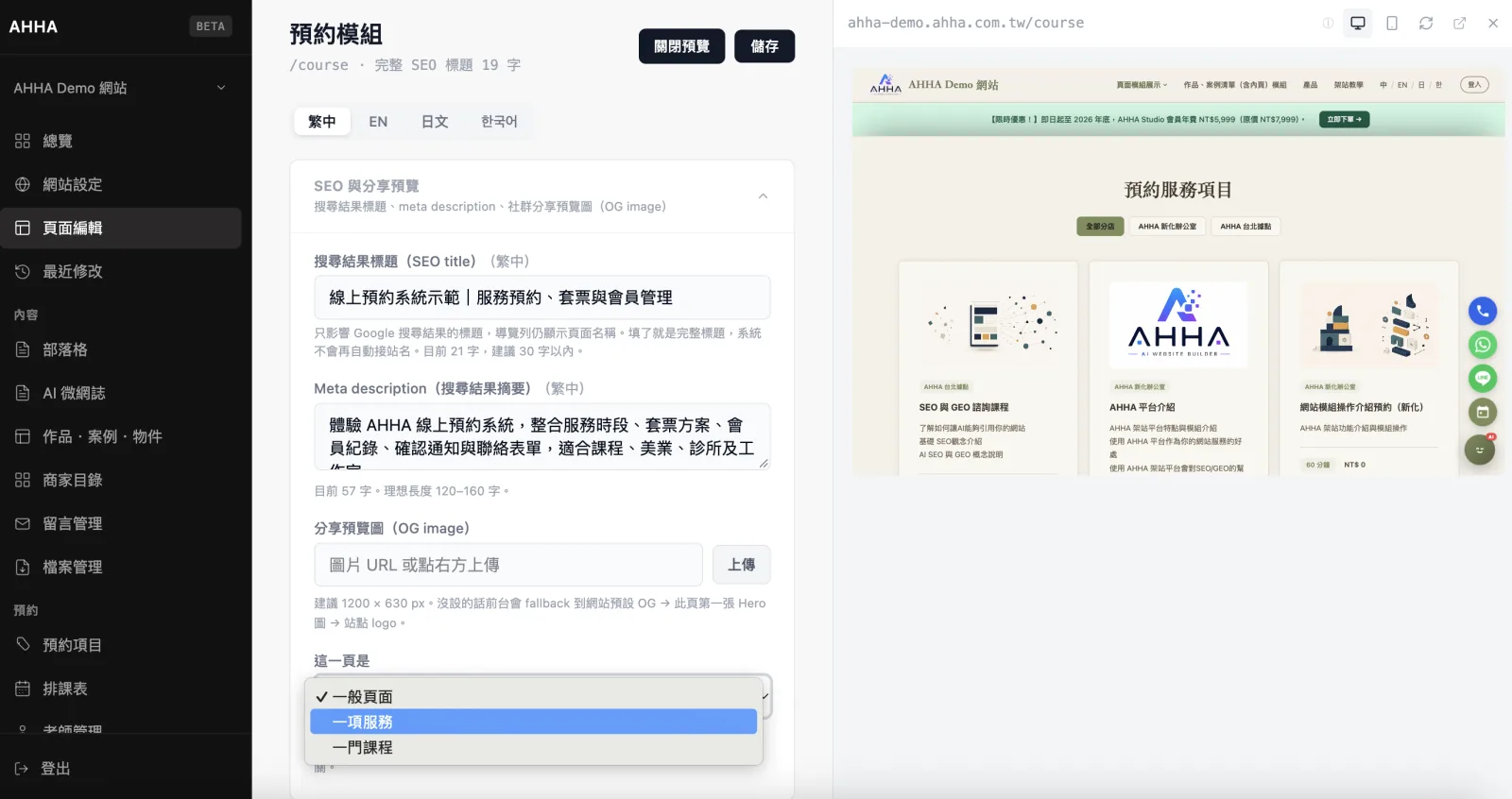This screenshot has width=1512, height=799.
Task: Open 留言管理 mail item
Action: coord(120,523)
